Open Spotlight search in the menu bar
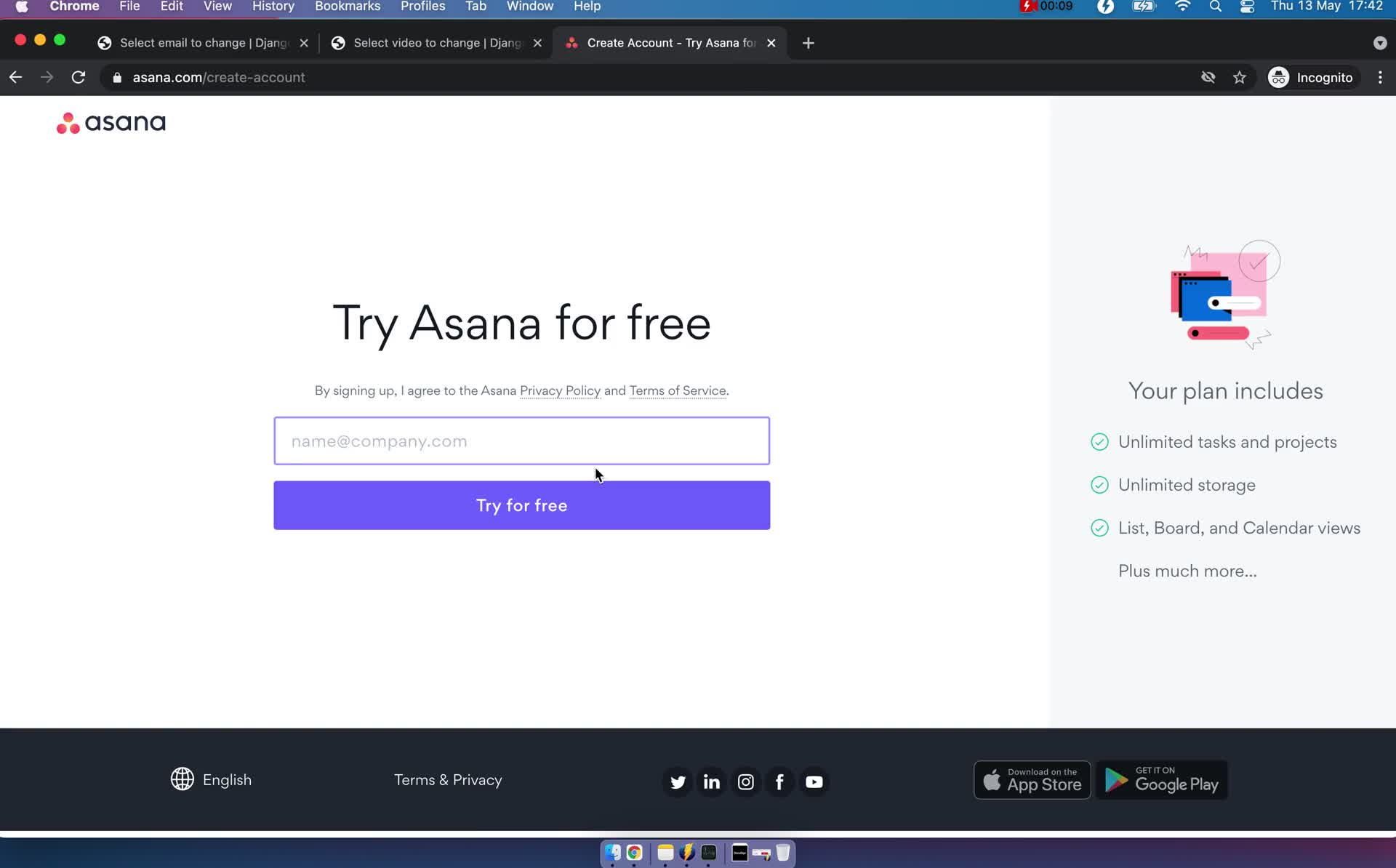Image resolution: width=1396 pixels, height=868 pixels. (x=1215, y=7)
